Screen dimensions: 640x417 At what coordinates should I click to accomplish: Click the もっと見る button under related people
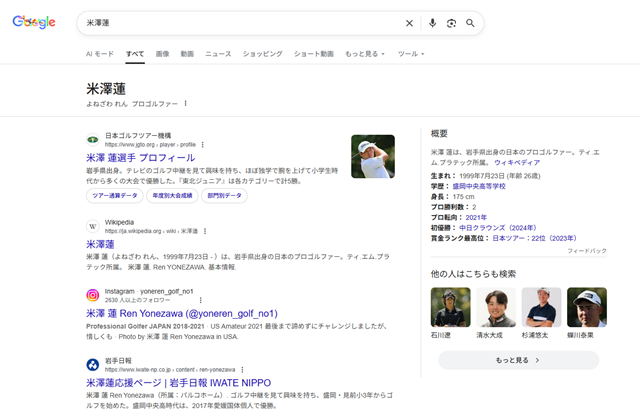click(517, 359)
